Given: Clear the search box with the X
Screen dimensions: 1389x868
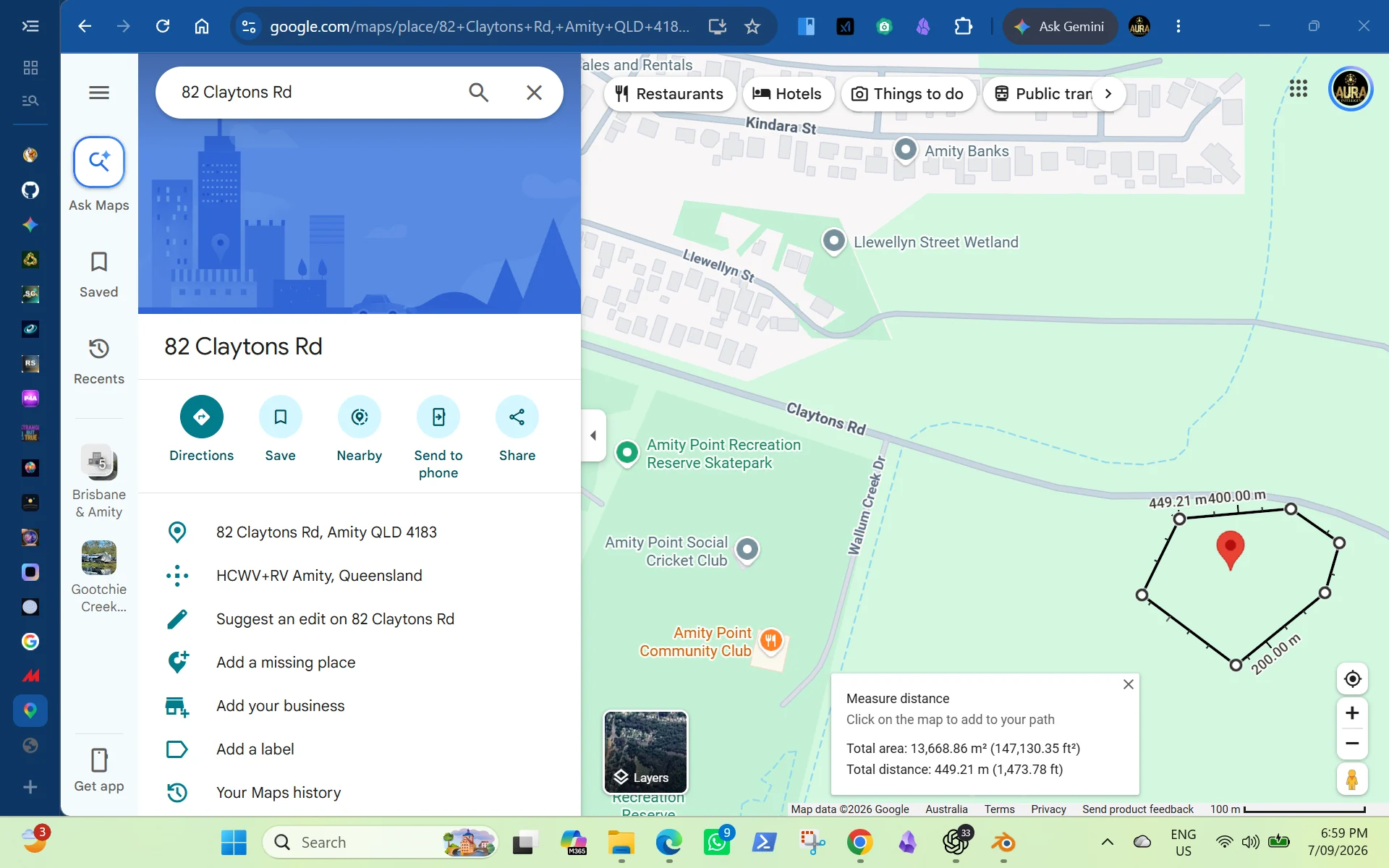Looking at the screenshot, I should pos(534,93).
